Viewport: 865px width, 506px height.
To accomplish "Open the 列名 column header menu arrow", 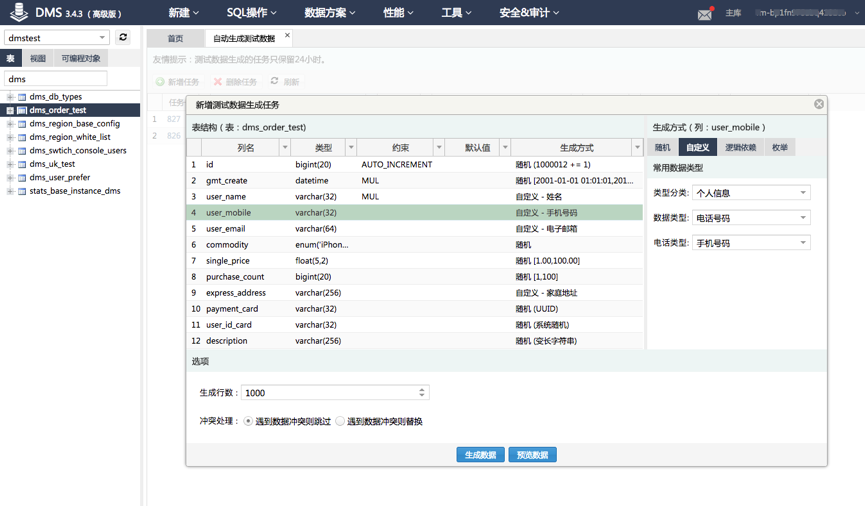I will (285, 147).
